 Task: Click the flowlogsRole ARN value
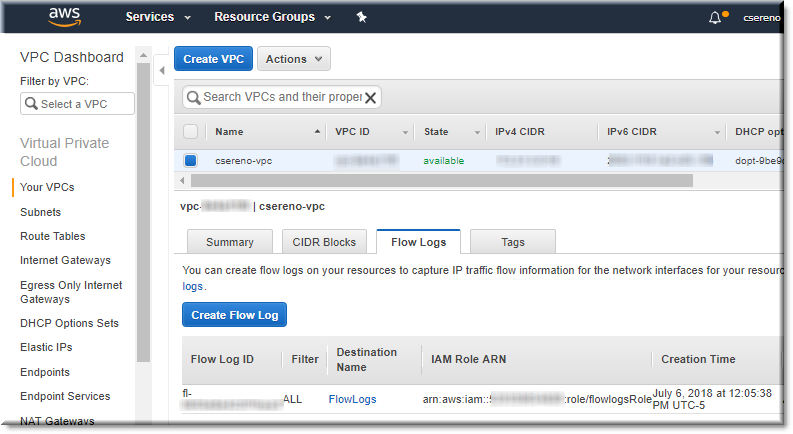(x=537, y=399)
